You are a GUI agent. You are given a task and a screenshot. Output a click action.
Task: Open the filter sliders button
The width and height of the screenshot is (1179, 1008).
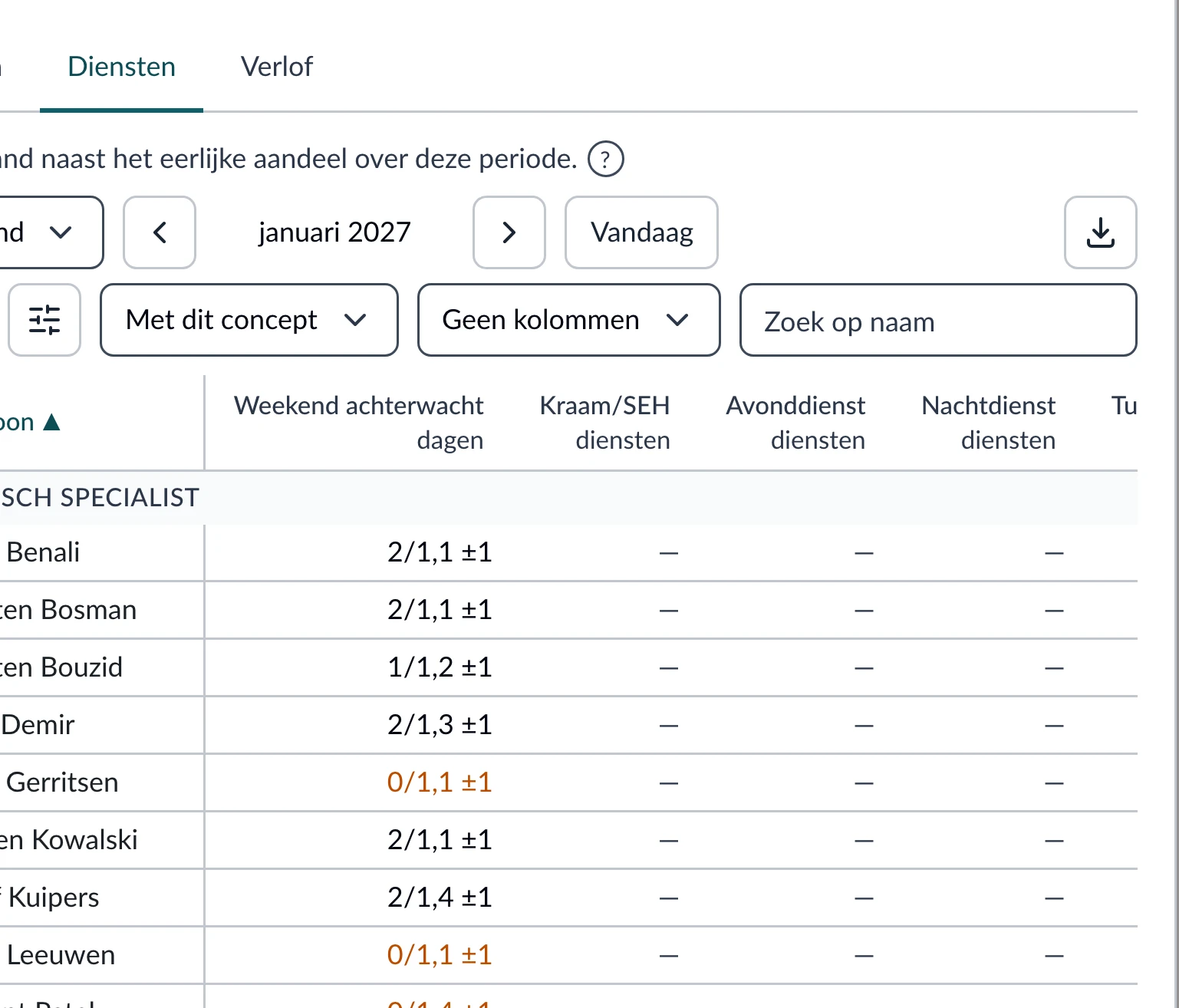point(44,320)
